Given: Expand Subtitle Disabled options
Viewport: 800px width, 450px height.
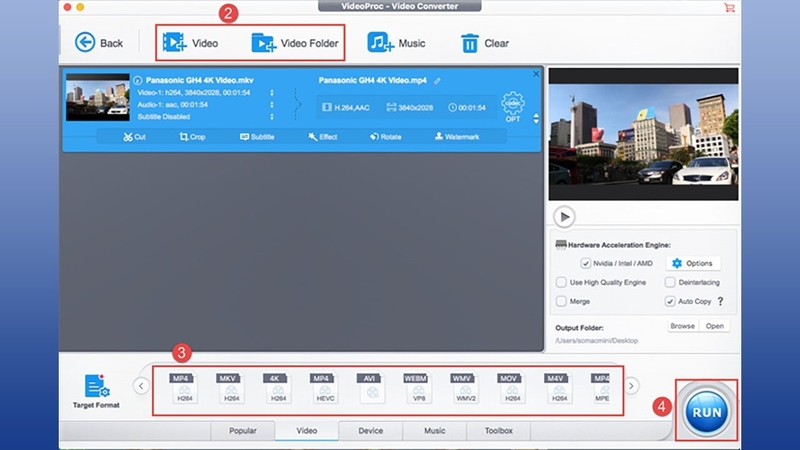Looking at the screenshot, I should [x=272, y=117].
